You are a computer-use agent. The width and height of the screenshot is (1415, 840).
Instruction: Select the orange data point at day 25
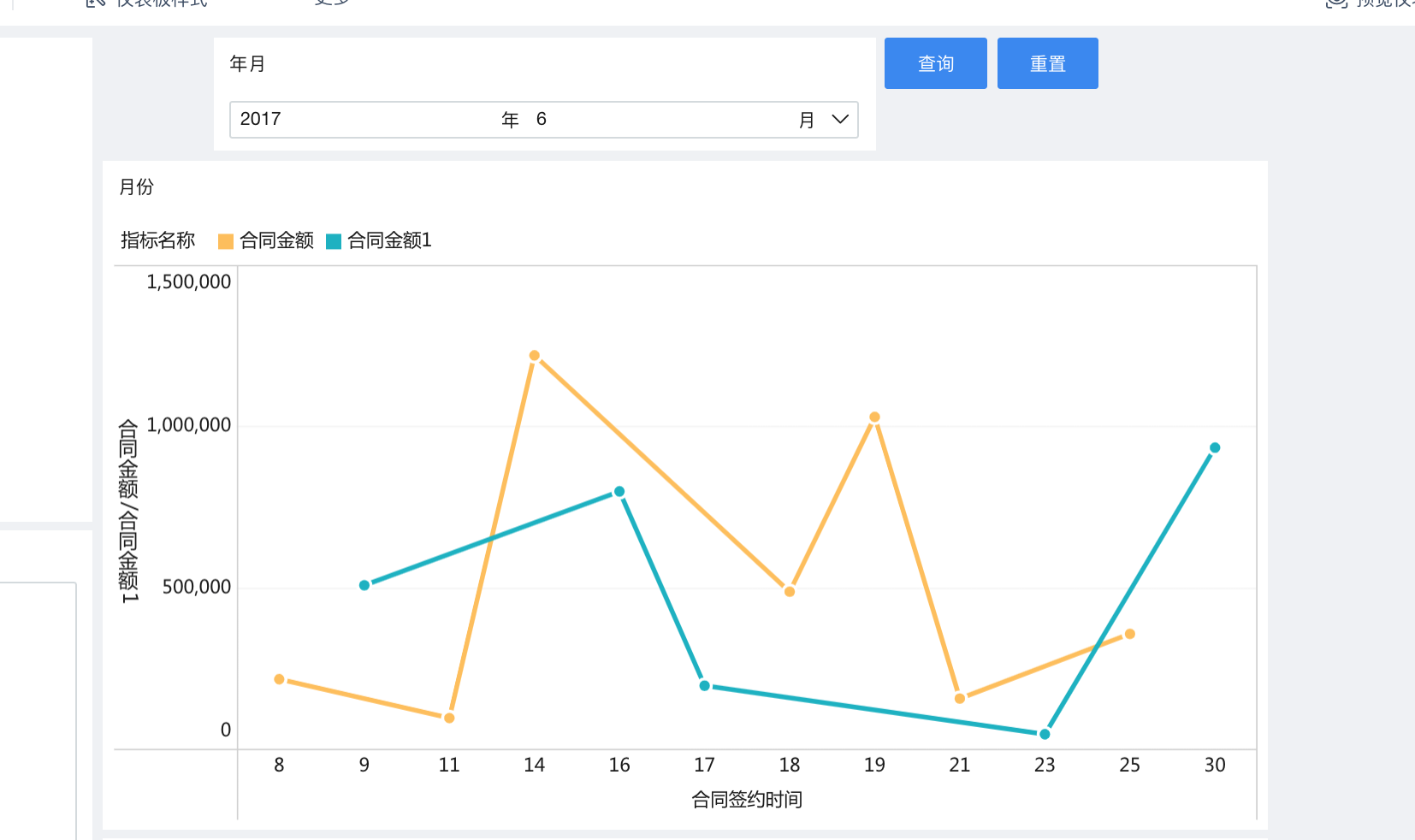click(x=1130, y=634)
